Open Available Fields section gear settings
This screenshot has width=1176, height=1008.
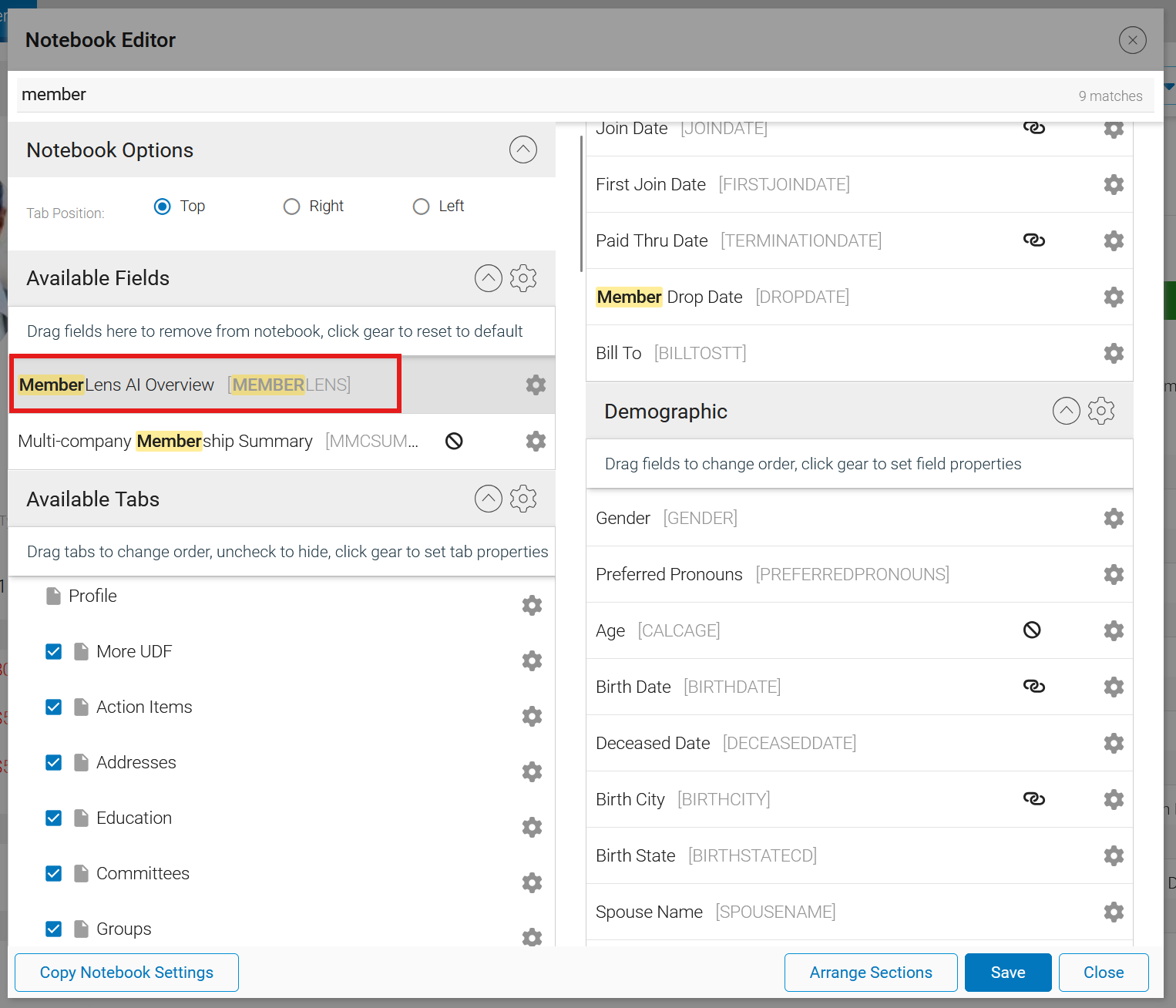coord(523,278)
